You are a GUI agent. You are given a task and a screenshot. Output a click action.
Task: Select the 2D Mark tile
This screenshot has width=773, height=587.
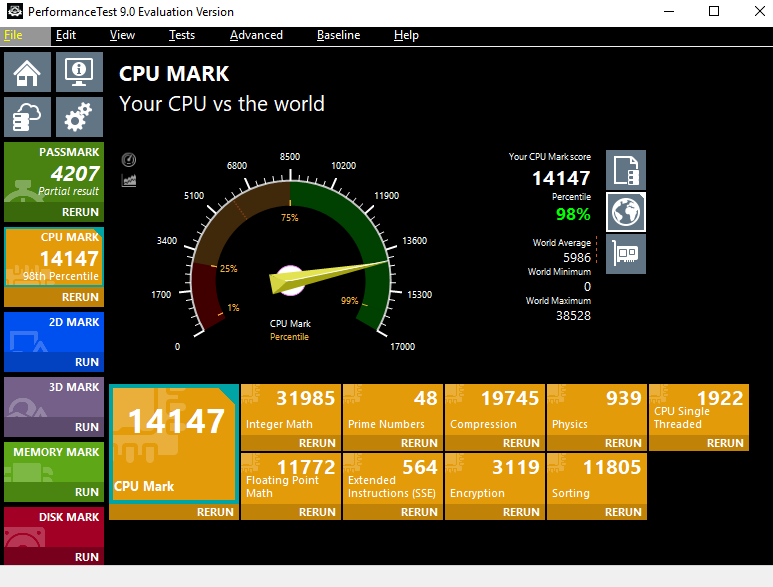pos(54,332)
